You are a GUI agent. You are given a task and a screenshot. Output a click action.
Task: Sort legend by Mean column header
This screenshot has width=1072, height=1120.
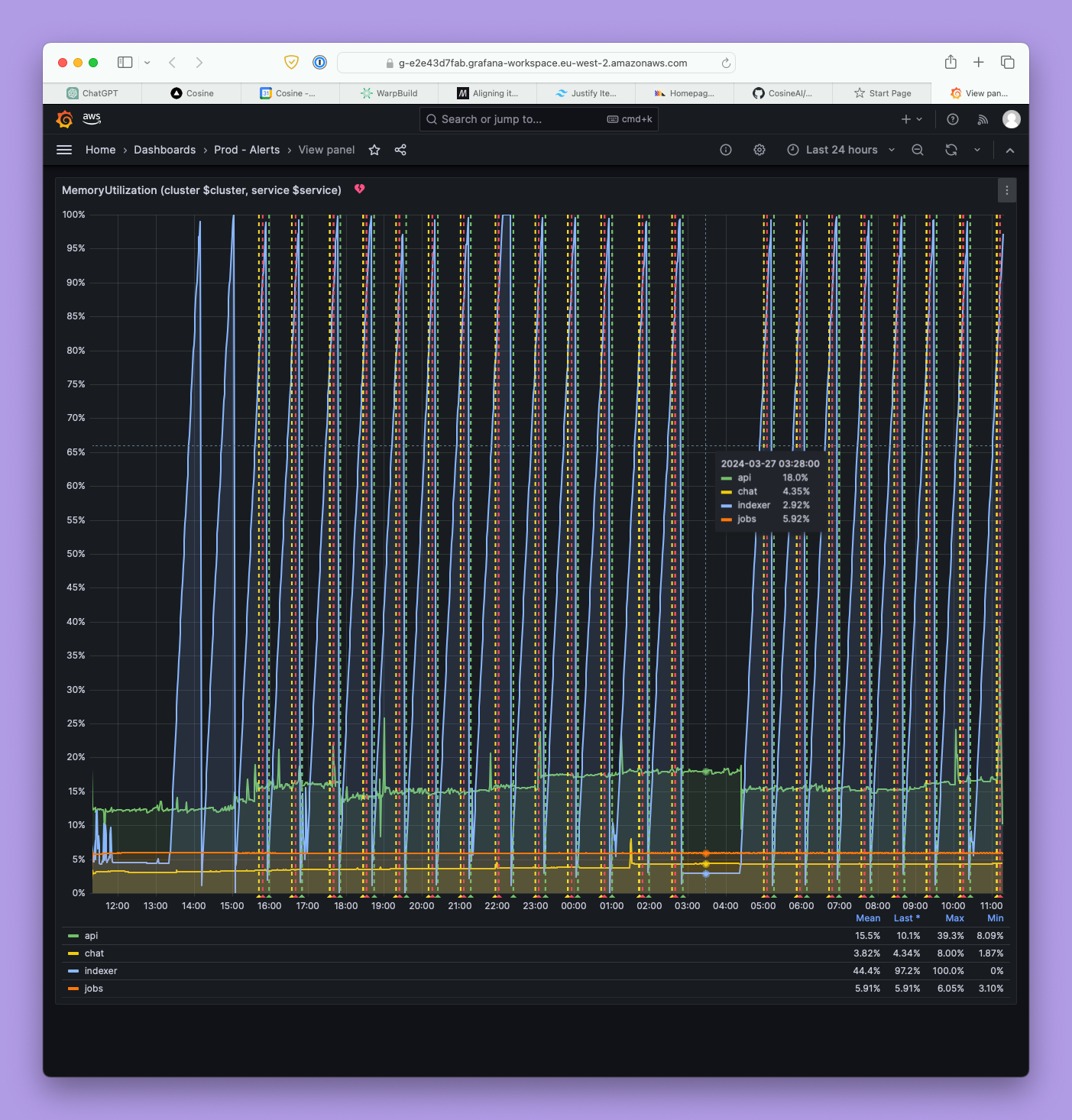[x=868, y=918]
